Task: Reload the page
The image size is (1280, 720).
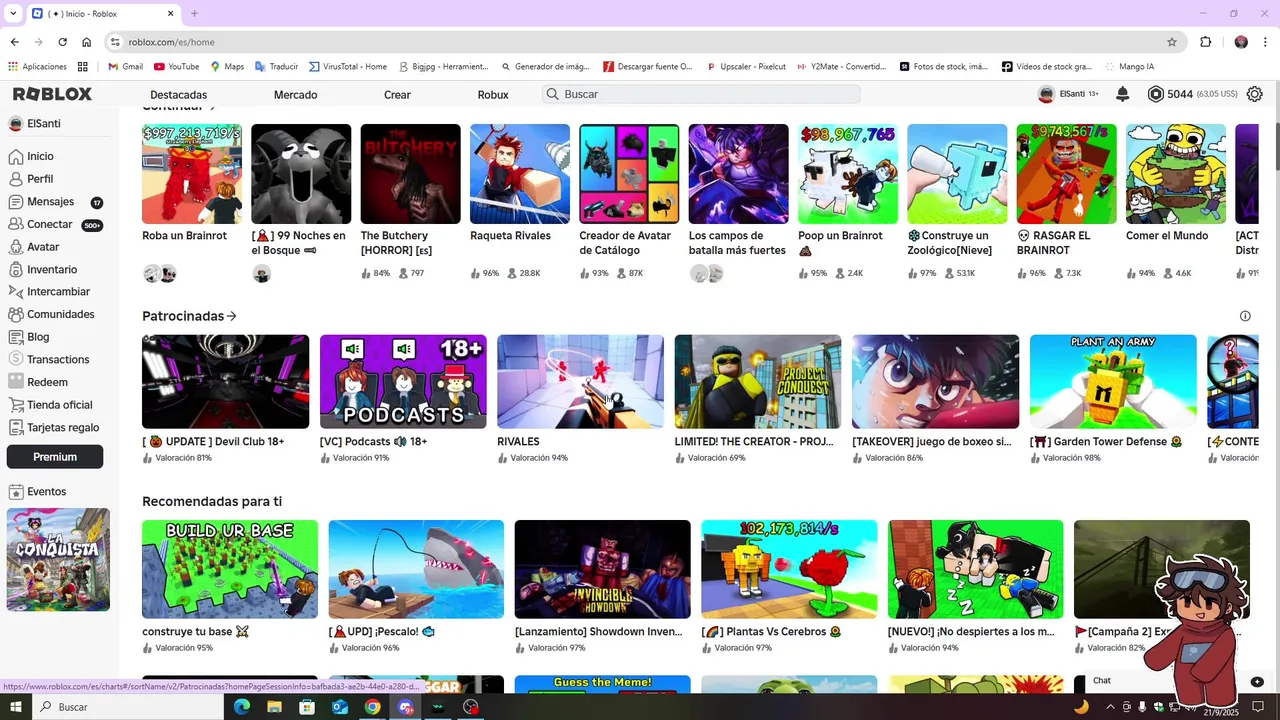Action: 62,42
